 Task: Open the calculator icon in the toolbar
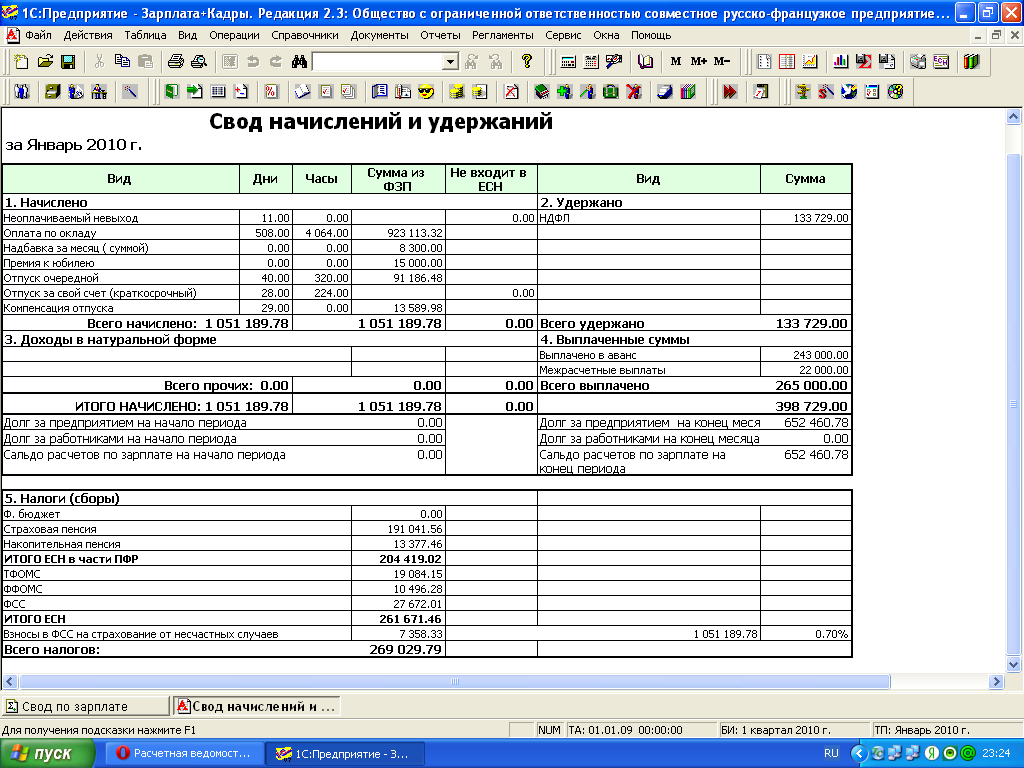568,61
